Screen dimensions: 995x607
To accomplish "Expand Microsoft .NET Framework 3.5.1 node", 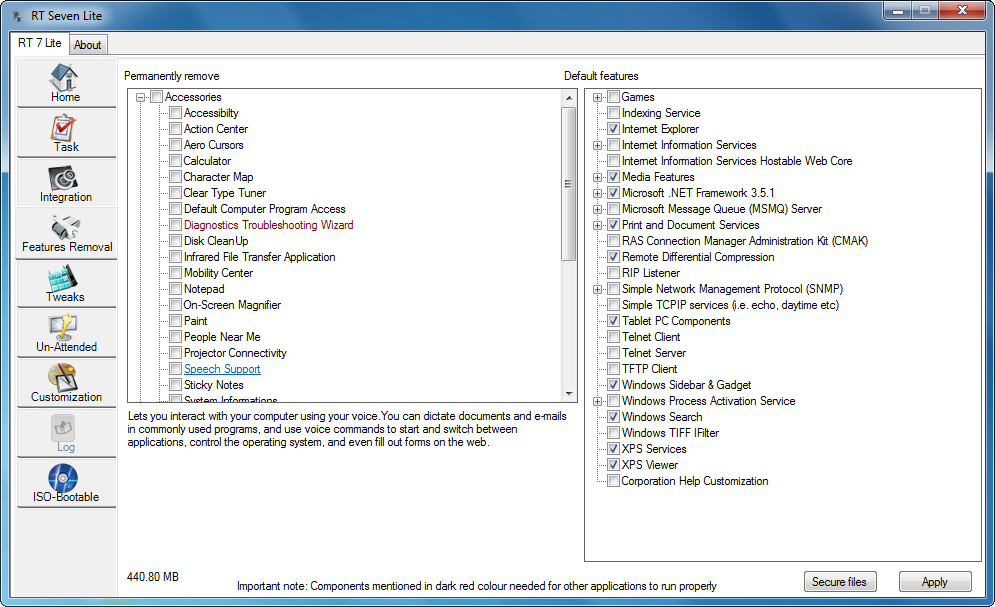I will 597,193.
